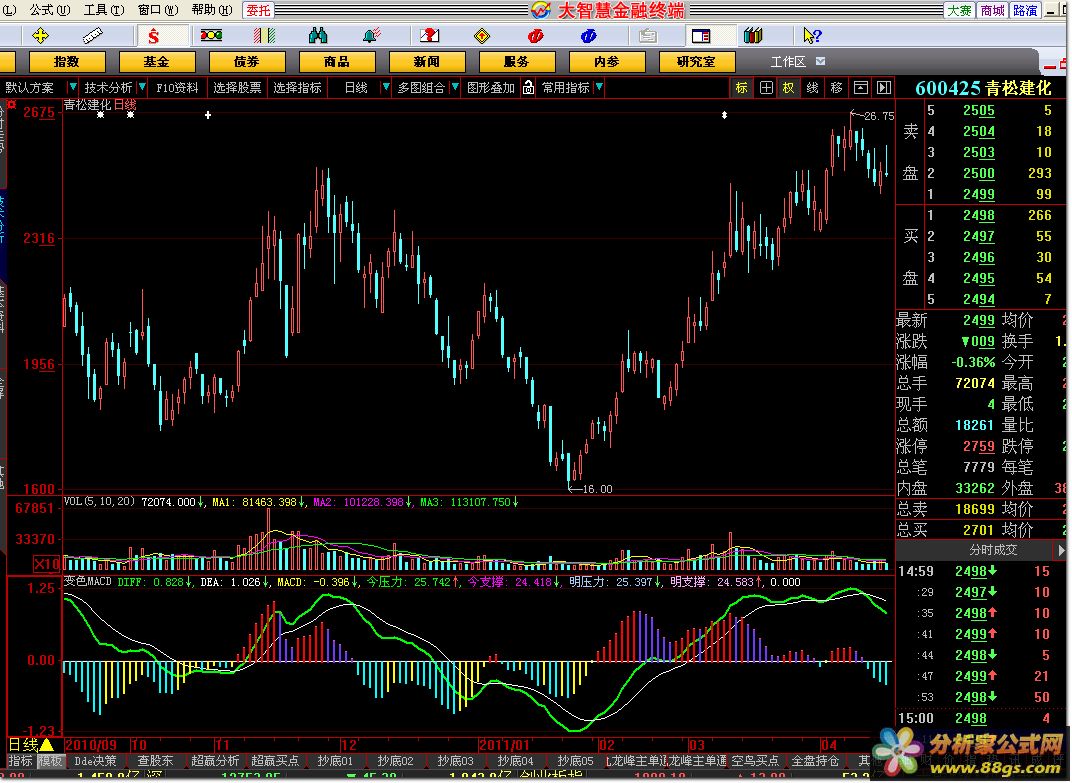
Task: Click the 移 move chart icon
Action: click(836, 88)
